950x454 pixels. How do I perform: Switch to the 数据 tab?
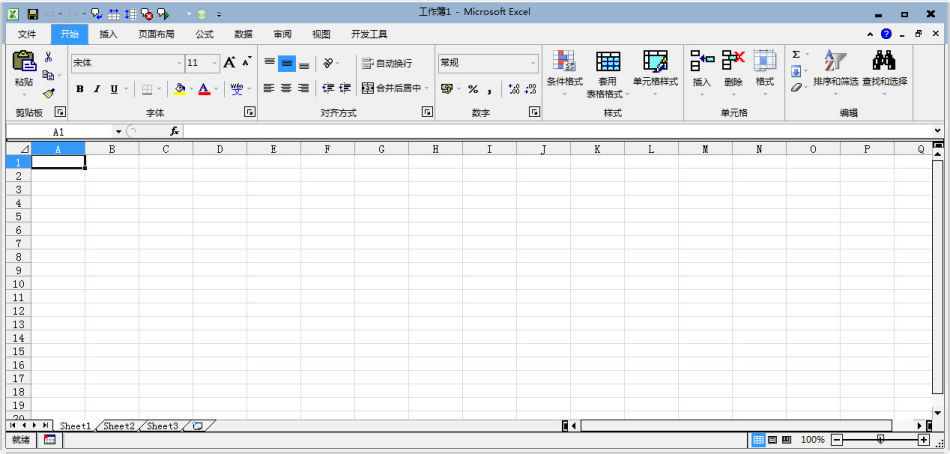243,35
